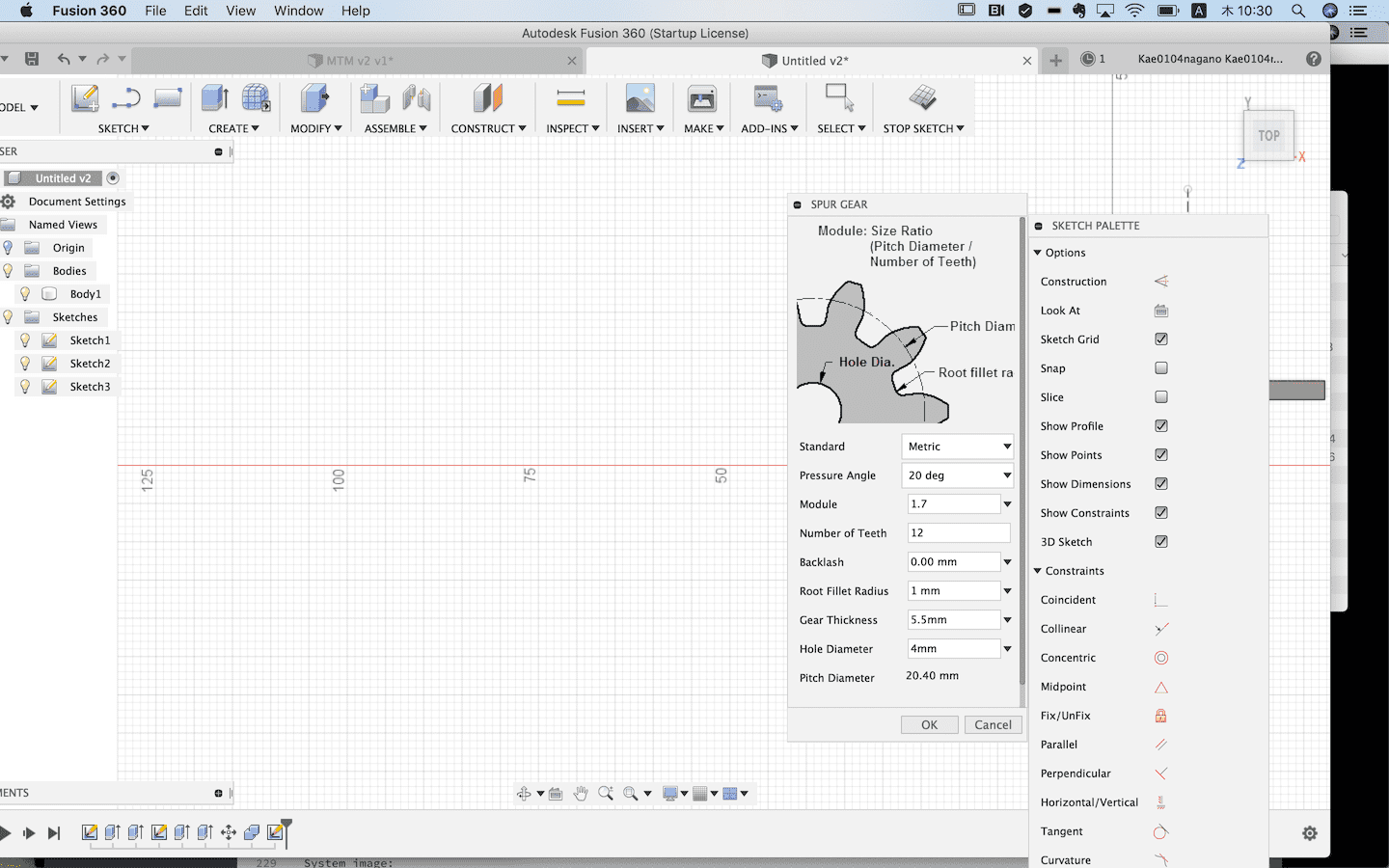Viewport: 1389px width, 868px height.
Task: Open the SKETCH toolbar dropdown menu
Action: 123,128
